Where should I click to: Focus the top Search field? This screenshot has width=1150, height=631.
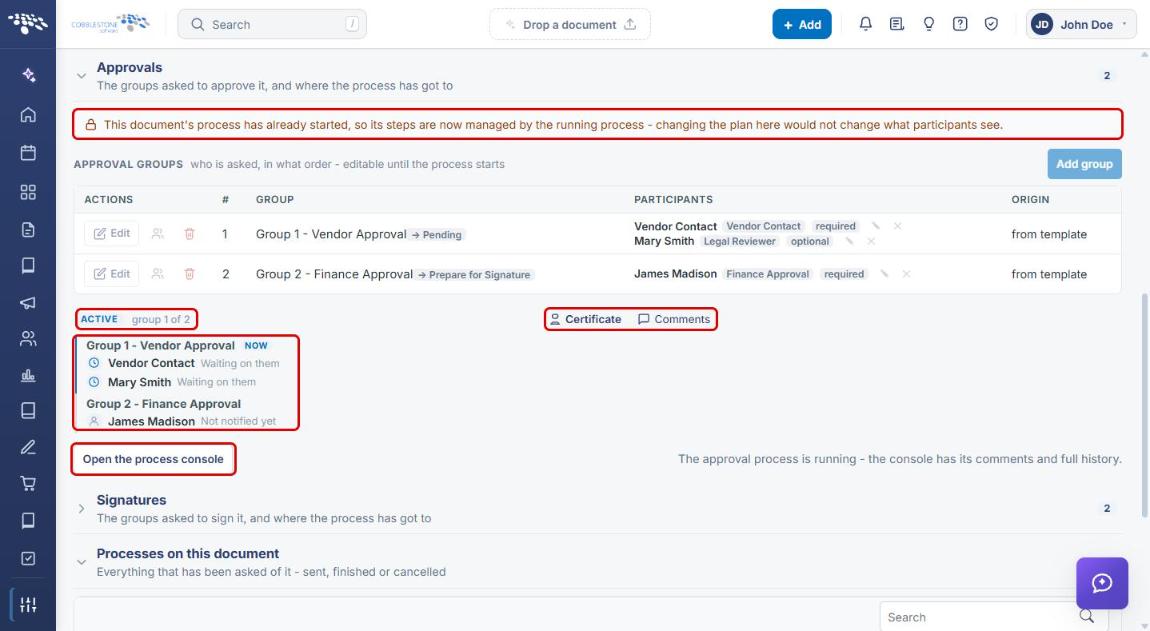click(272, 24)
